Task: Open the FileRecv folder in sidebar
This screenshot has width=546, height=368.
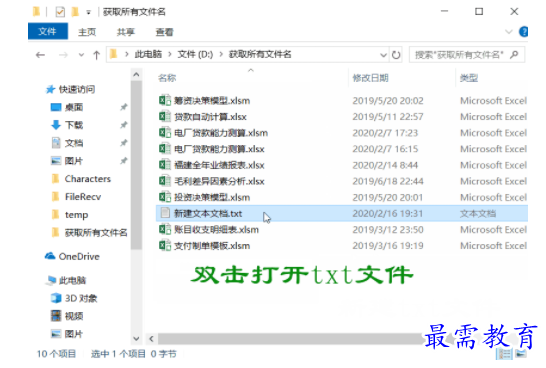Action: coord(83,197)
